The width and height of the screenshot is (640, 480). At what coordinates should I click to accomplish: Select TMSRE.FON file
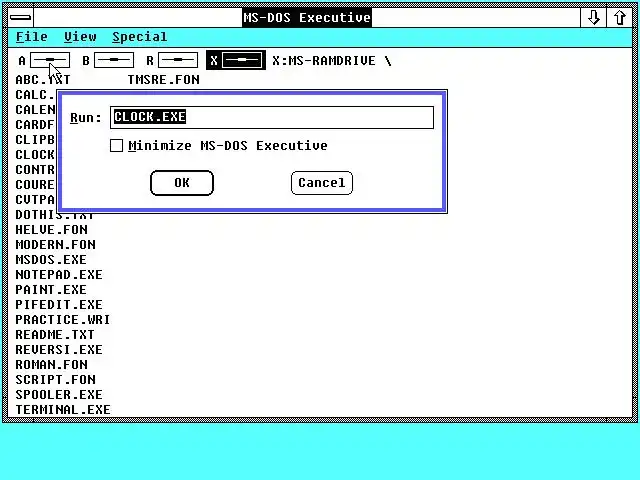coord(164,80)
